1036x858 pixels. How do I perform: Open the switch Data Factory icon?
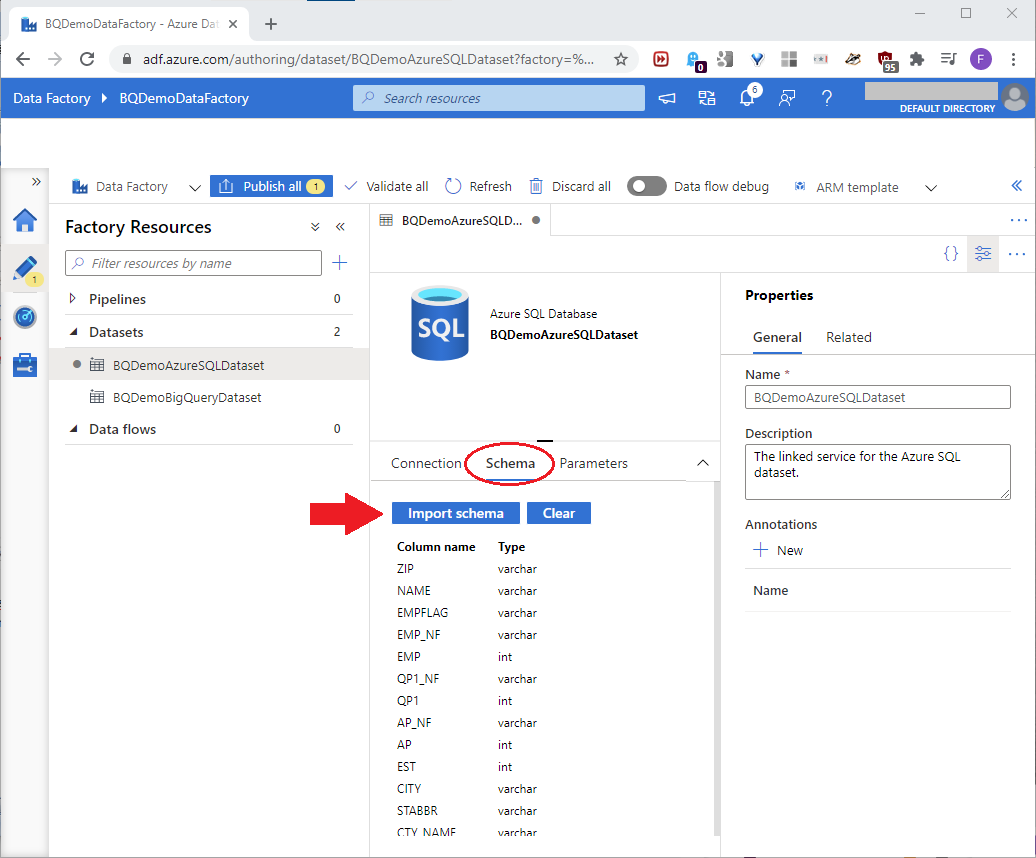tap(707, 98)
